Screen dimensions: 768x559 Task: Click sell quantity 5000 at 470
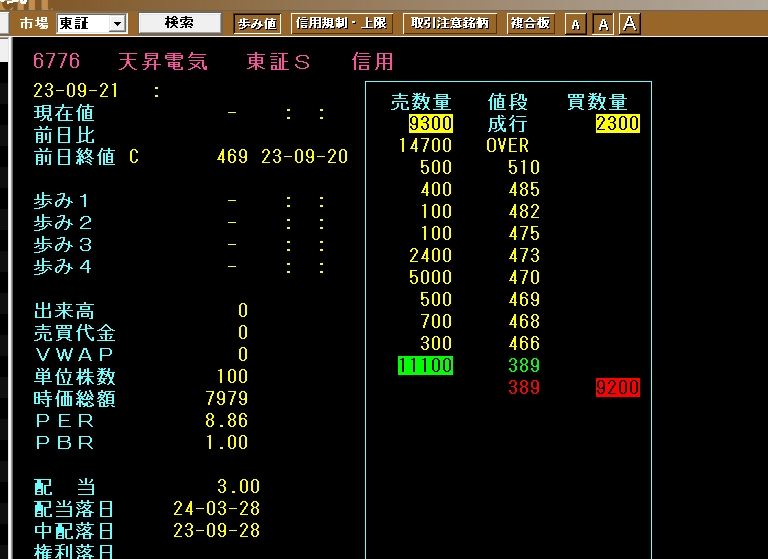click(x=431, y=277)
